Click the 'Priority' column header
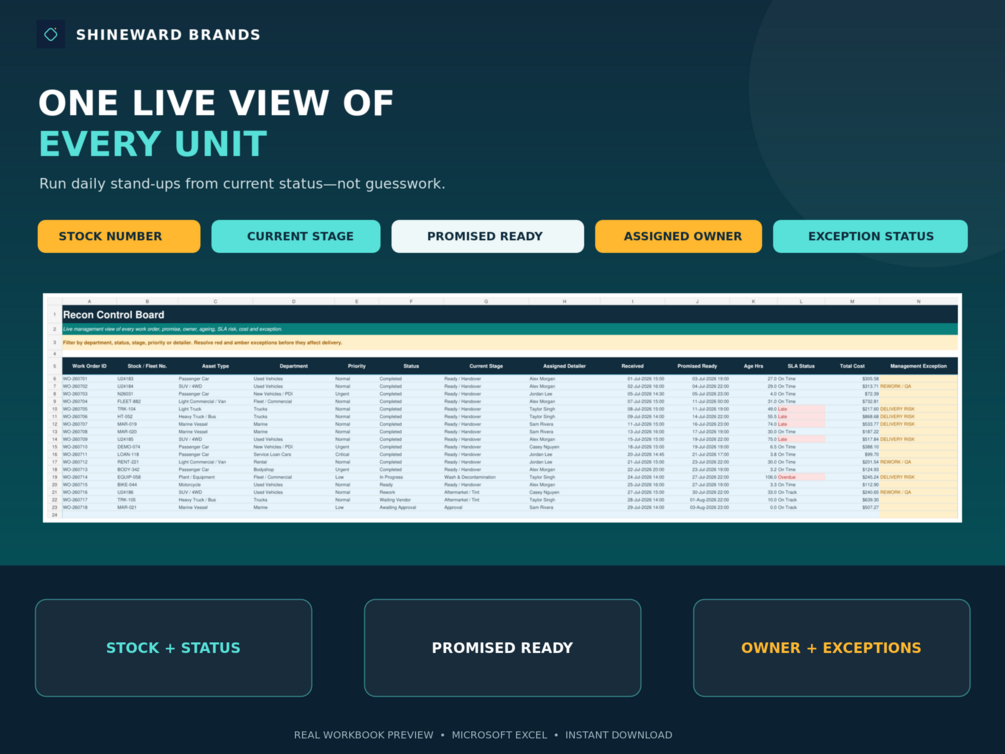 (x=356, y=366)
